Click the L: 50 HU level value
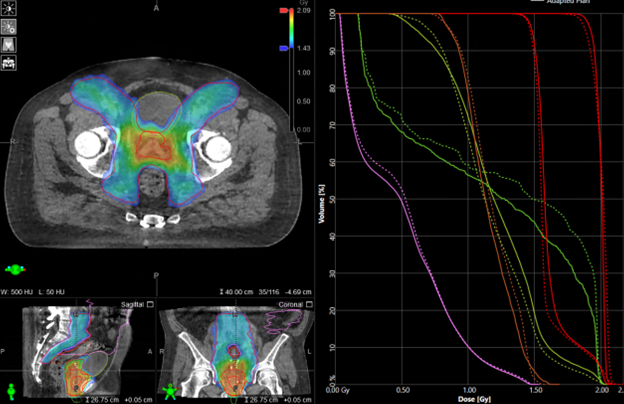 click(51, 292)
